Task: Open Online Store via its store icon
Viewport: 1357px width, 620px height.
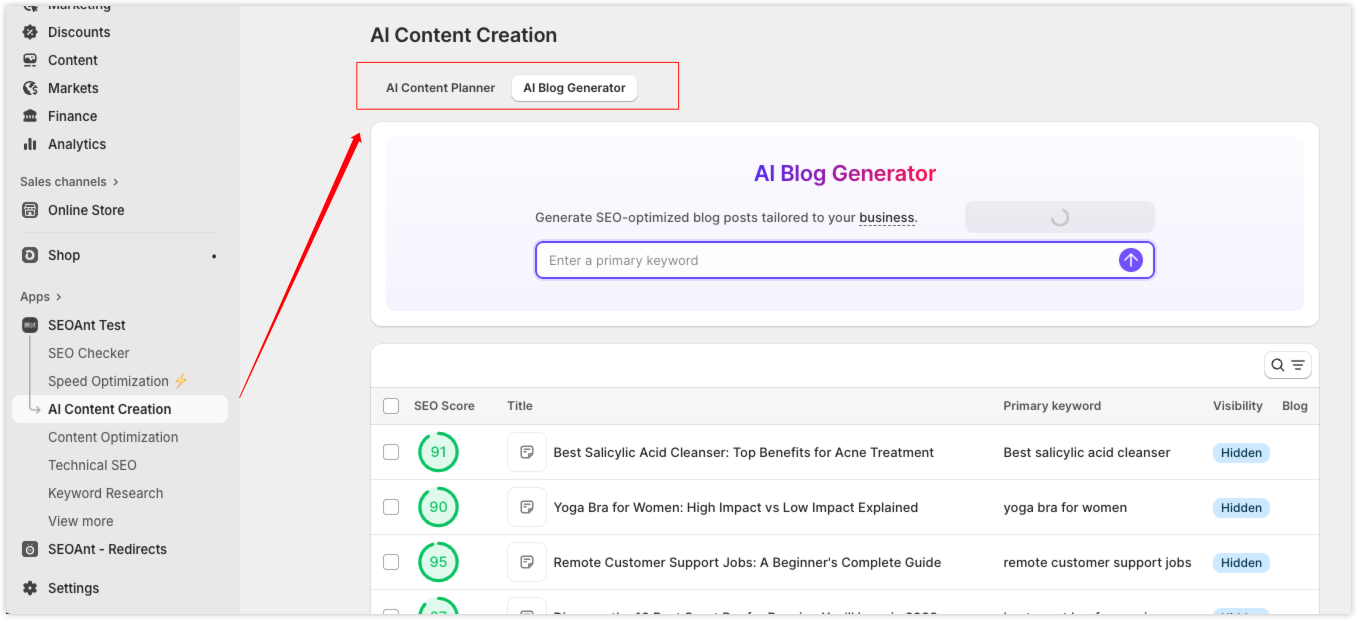Action: coord(30,210)
